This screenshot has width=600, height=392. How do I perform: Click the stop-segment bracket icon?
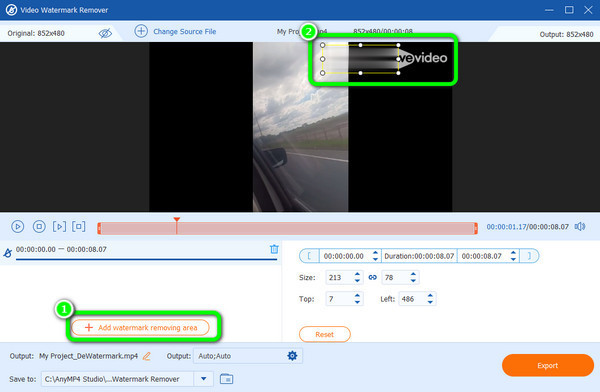(79, 227)
